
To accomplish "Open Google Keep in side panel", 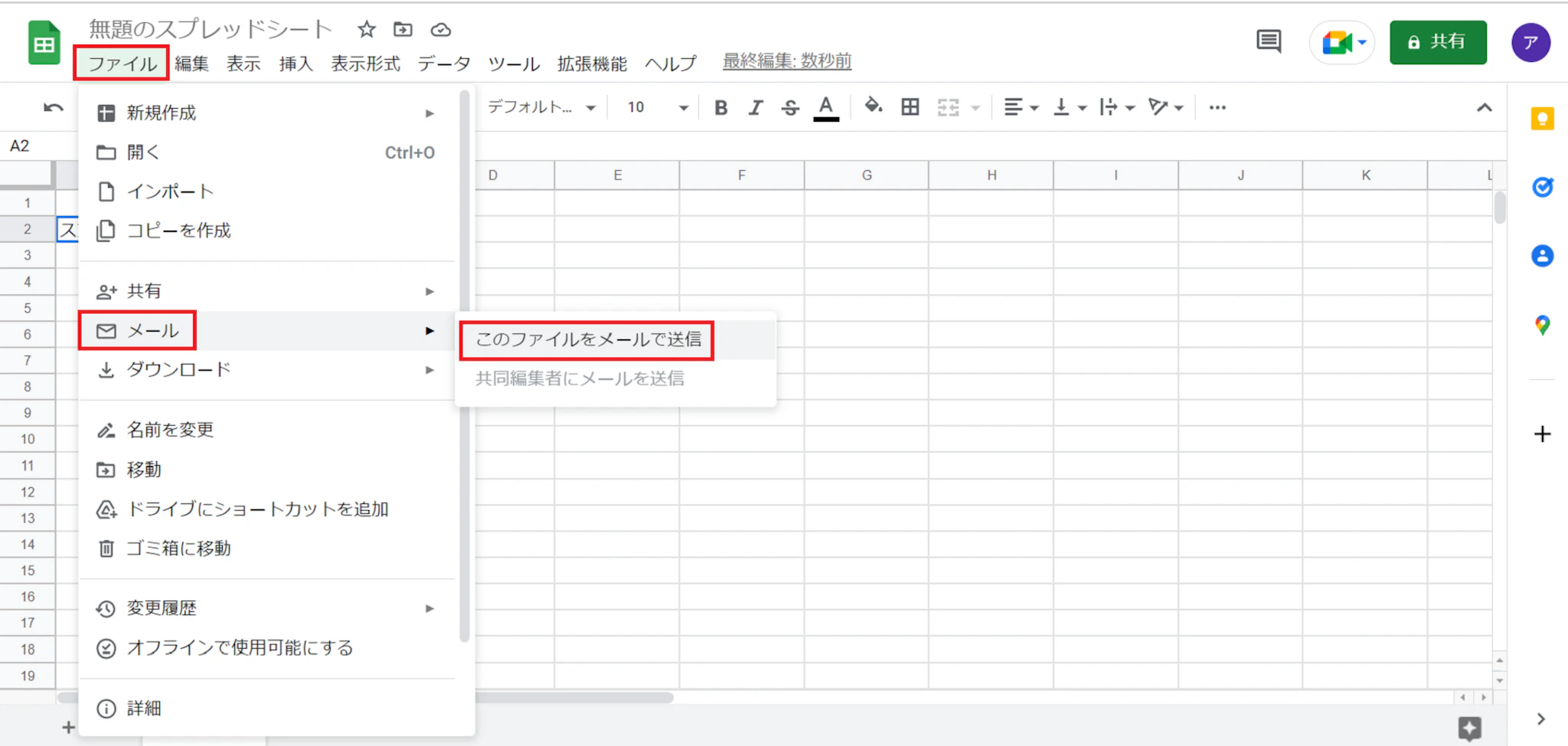I will coord(1542,119).
